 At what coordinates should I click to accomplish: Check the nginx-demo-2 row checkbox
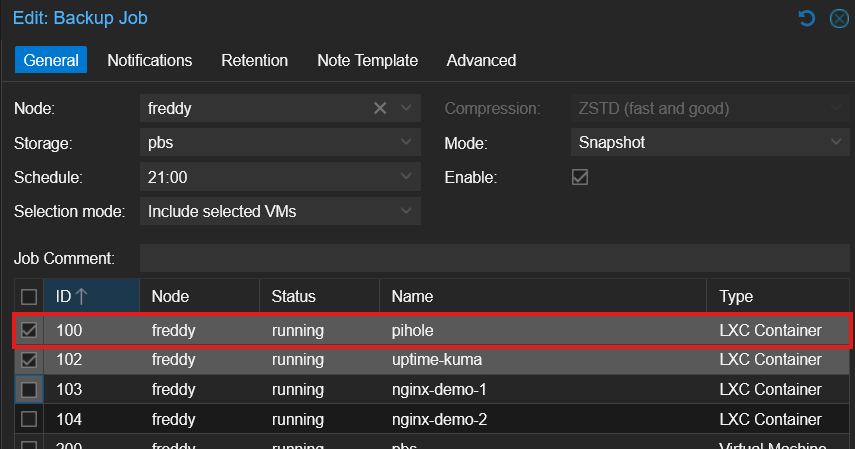click(29, 419)
